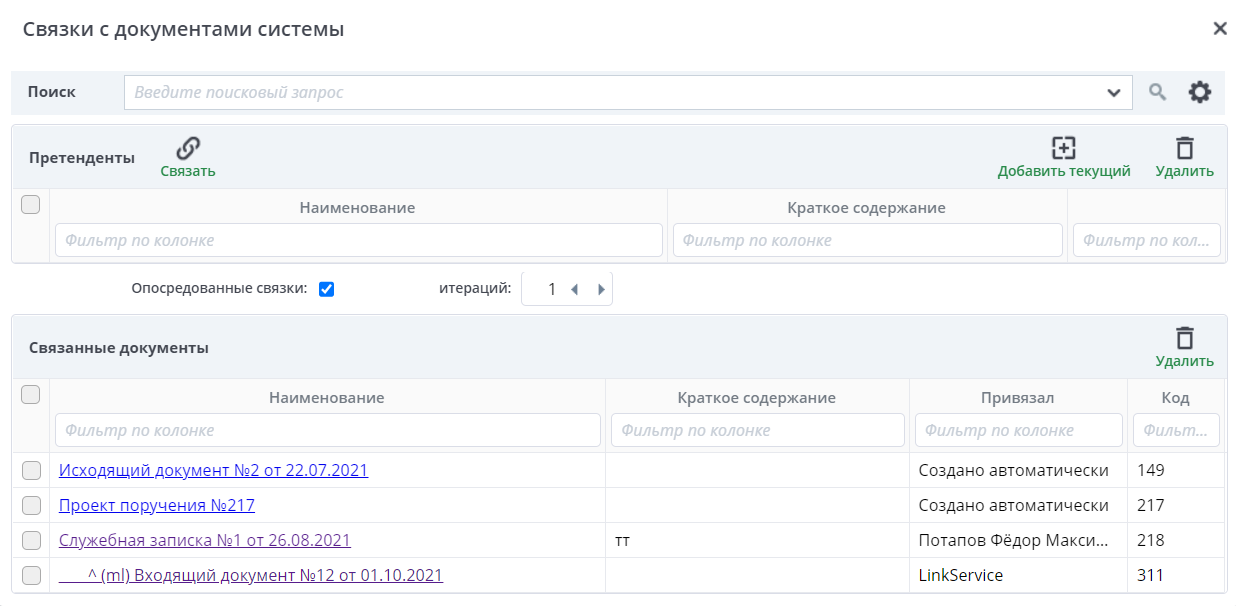
Task: Open 'Входящий документ №12 от 01.10.2021' link
Action: click(x=265, y=575)
